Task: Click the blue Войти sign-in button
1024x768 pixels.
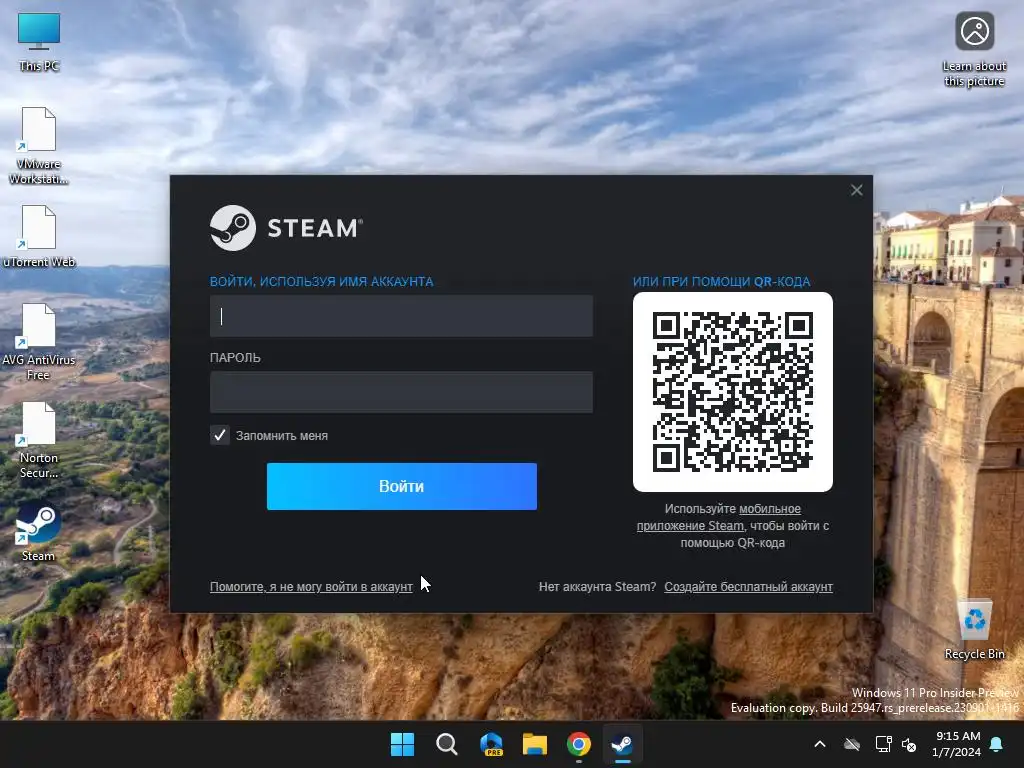Action: [x=402, y=487]
